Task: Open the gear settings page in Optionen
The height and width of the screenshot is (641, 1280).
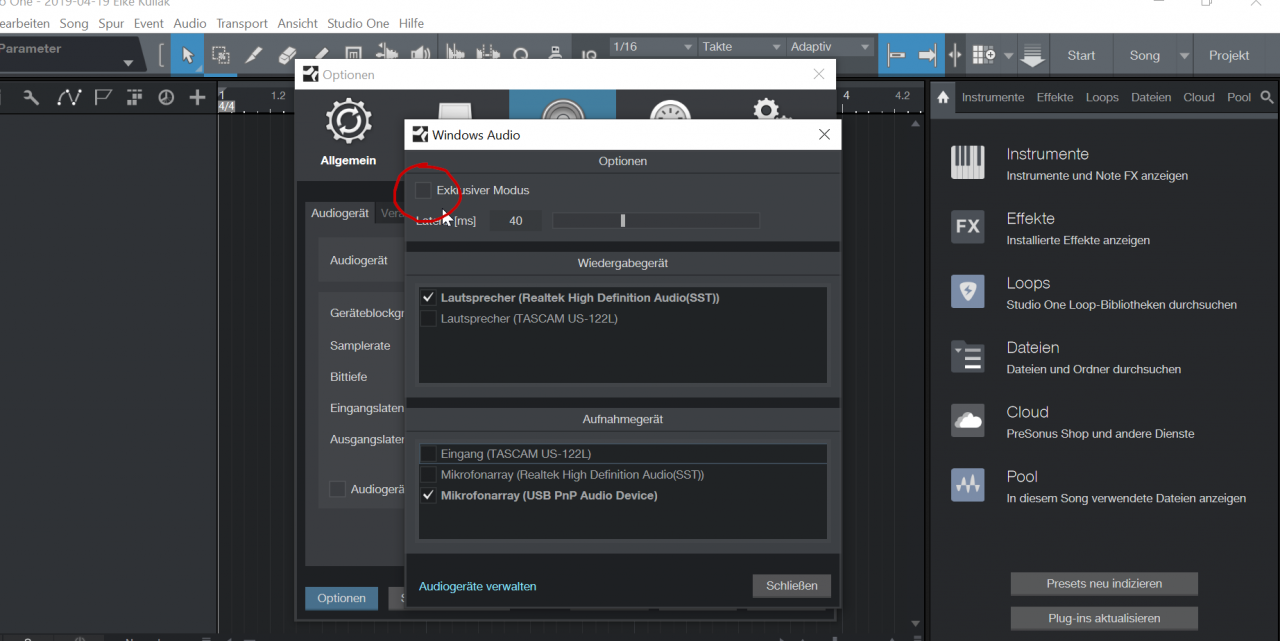Action: 766,110
